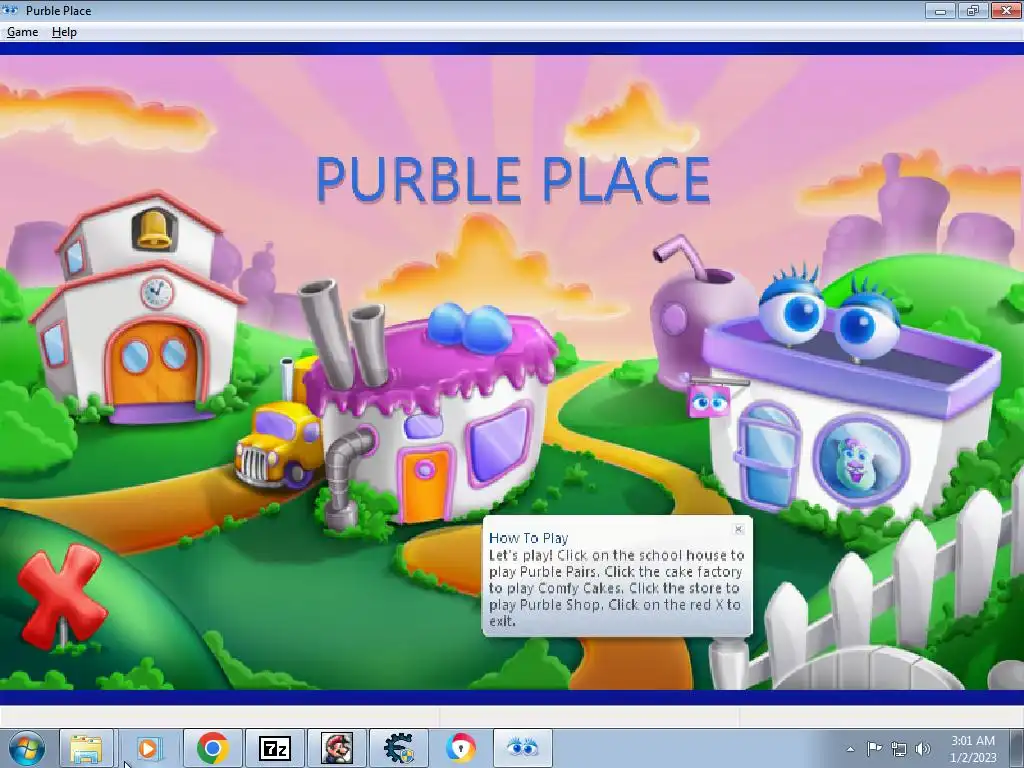The width and height of the screenshot is (1024, 768).
Task: Close the How To Play tooltip
Action: (739, 529)
